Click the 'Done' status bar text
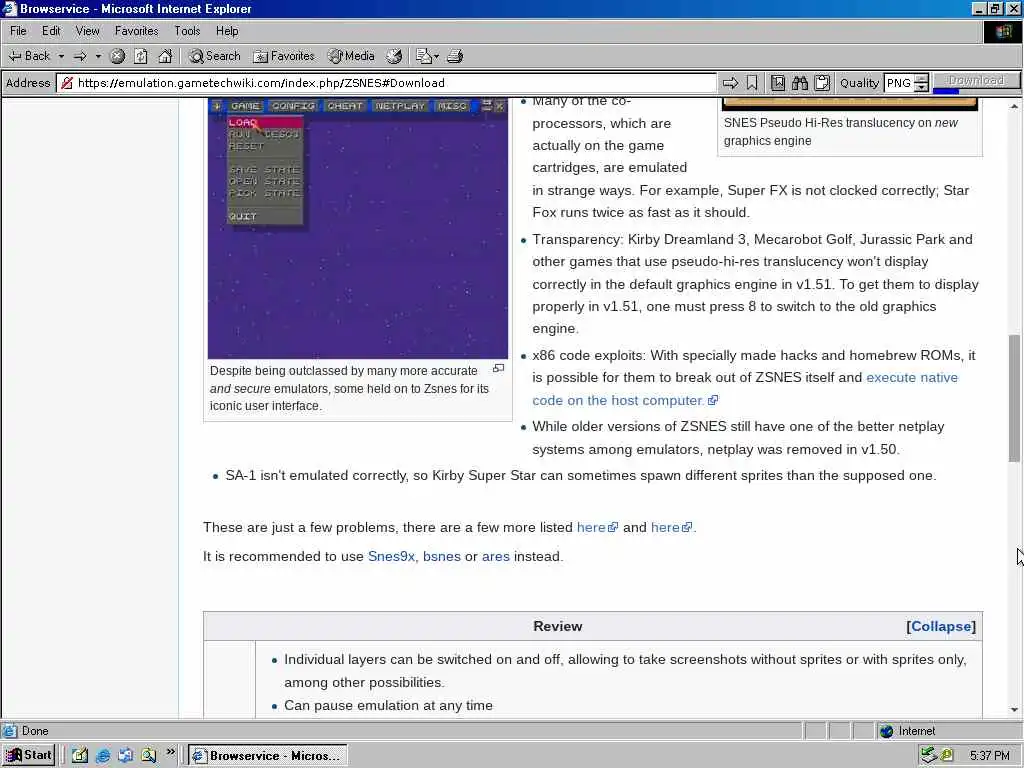The image size is (1024, 768). [x=35, y=731]
